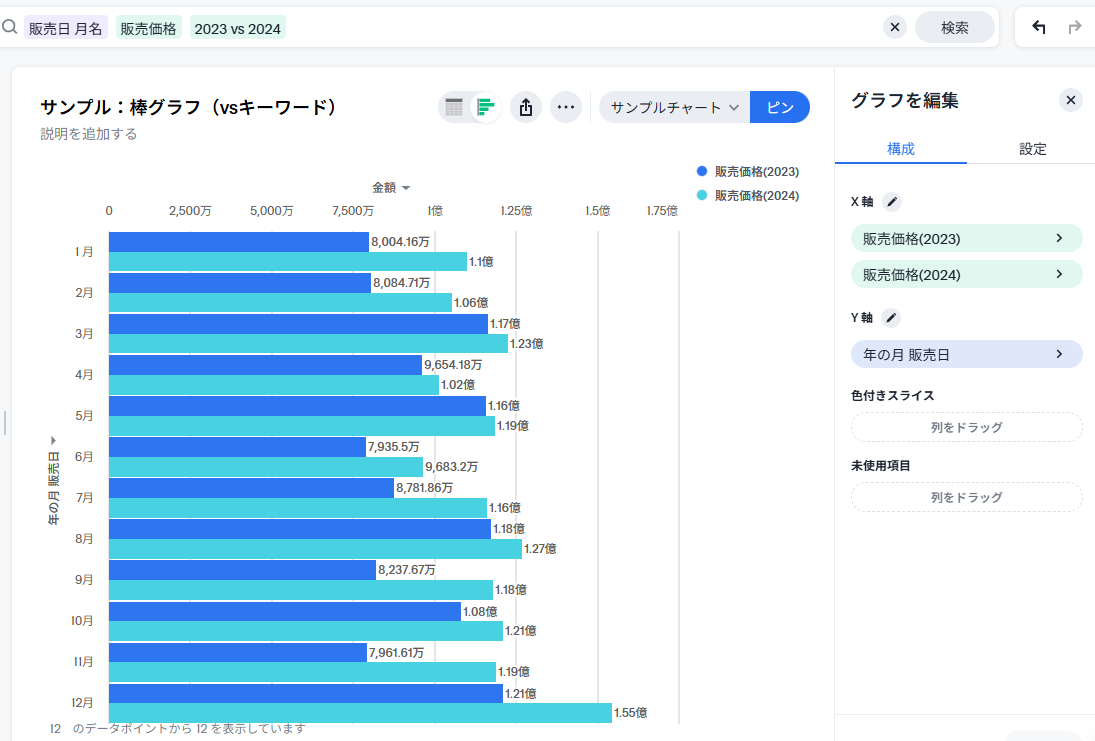
Task: Click the 10月 2023 bar 1.08億
Action: pos(285,612)
